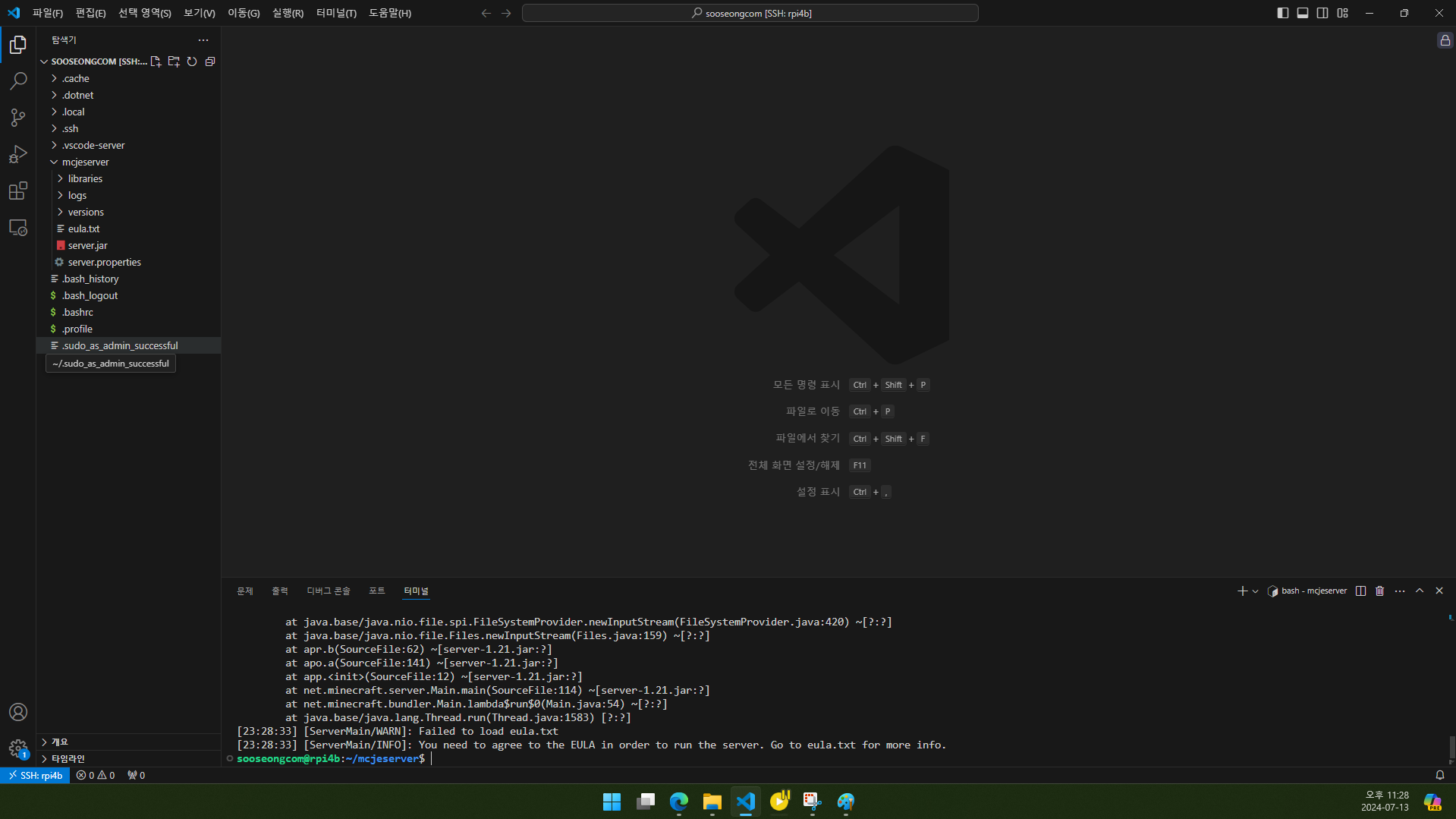The image size is (1456, 819).
Task: Select server.jar file
Action: click(x=129, y=245)
